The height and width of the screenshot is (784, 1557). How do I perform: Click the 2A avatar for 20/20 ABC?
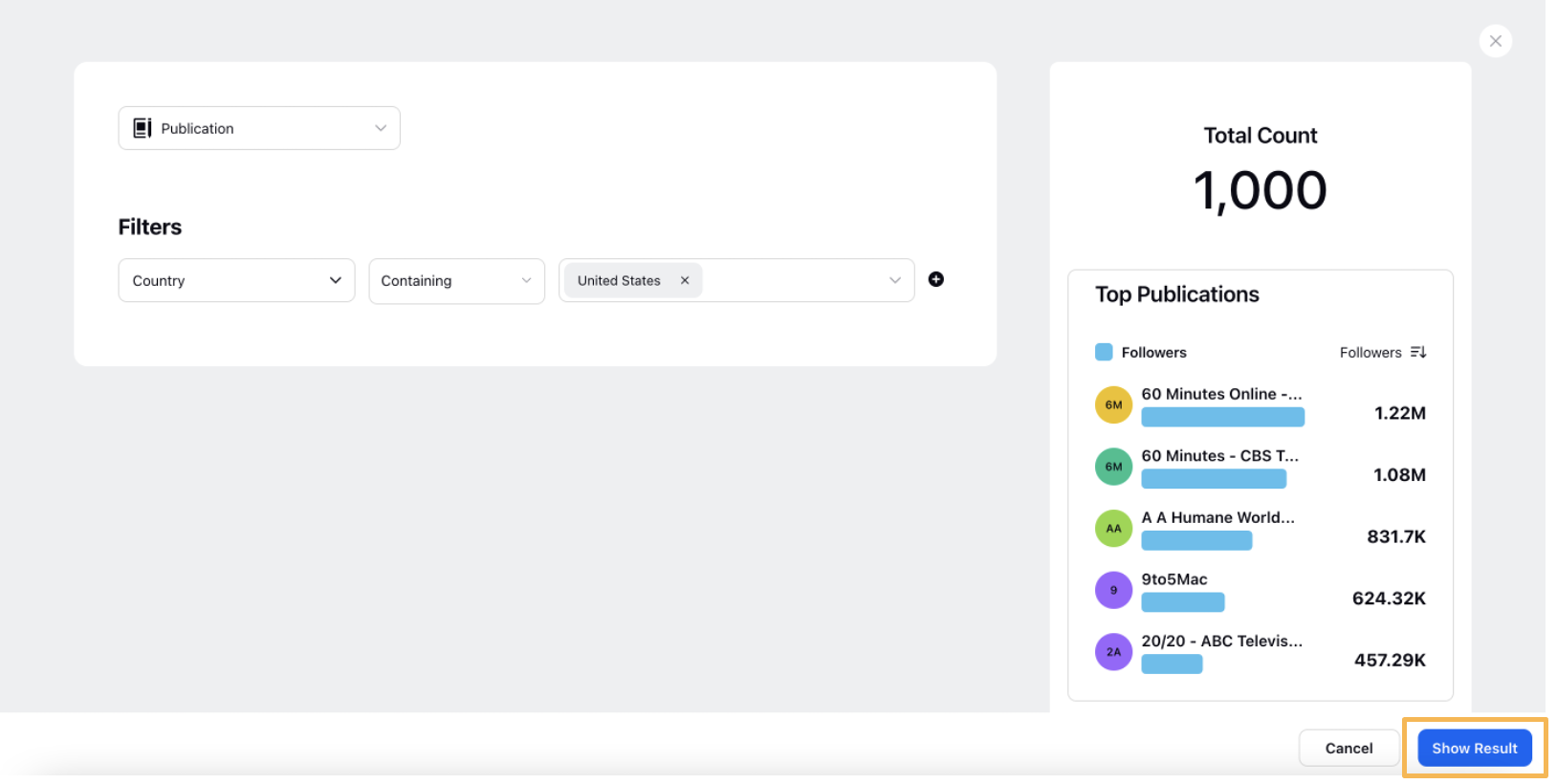tap(1113, 652)
